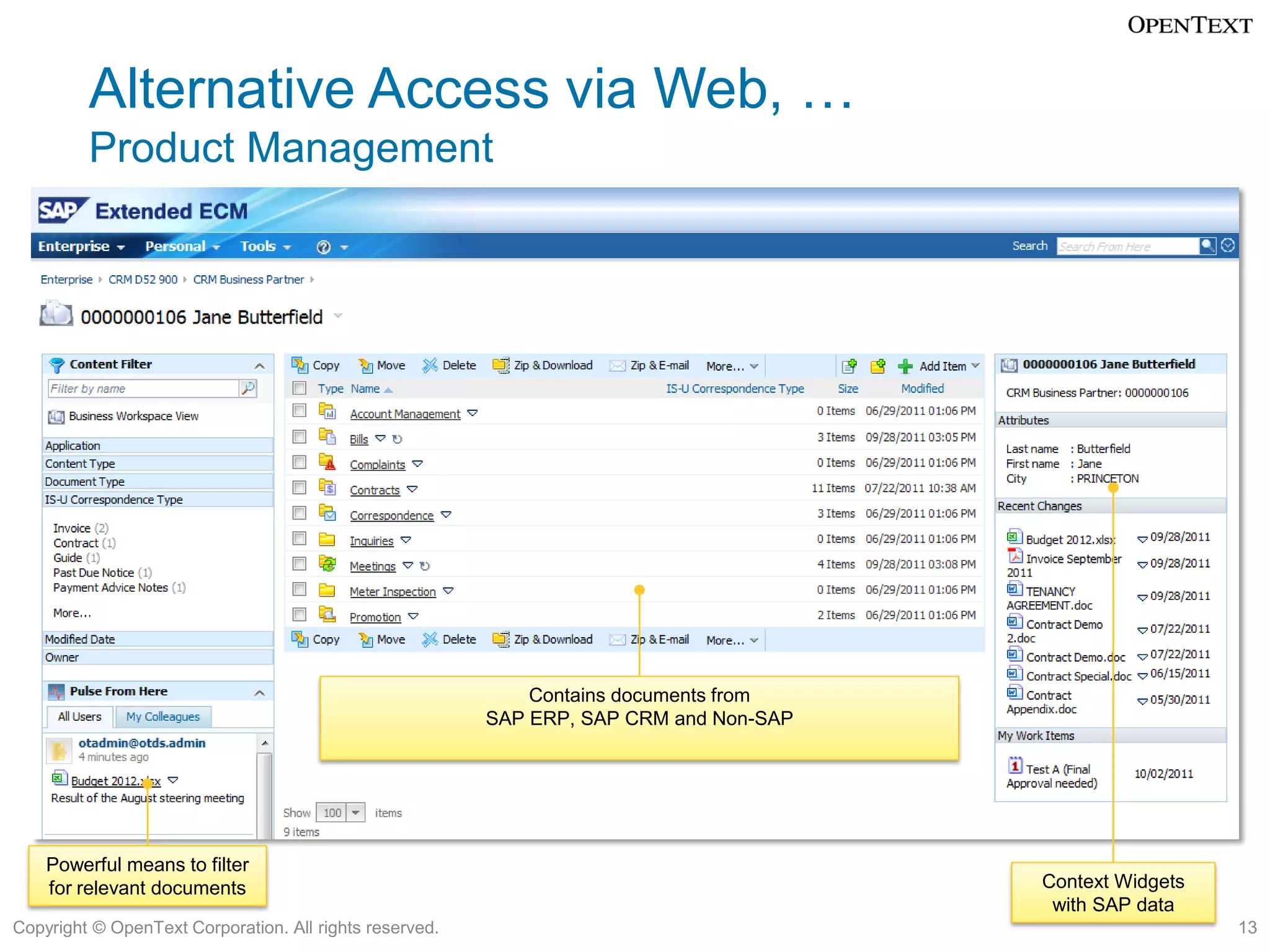
Task: Open the Tools menu
Action: (265, 247)
